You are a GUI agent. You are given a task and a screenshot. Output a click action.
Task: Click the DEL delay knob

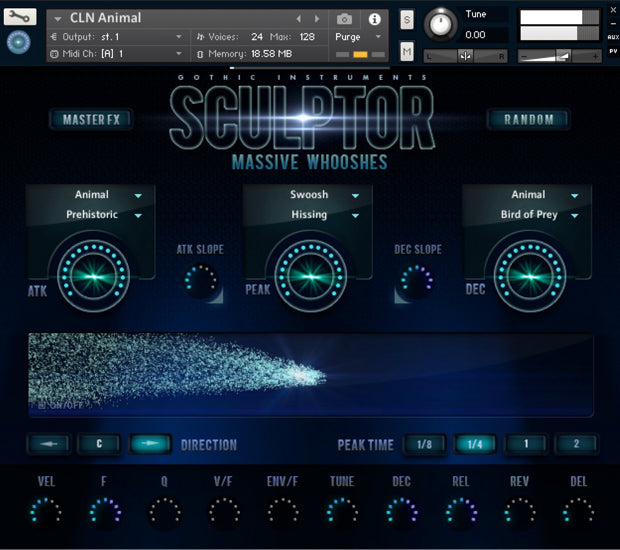click(x=578, y=512)
